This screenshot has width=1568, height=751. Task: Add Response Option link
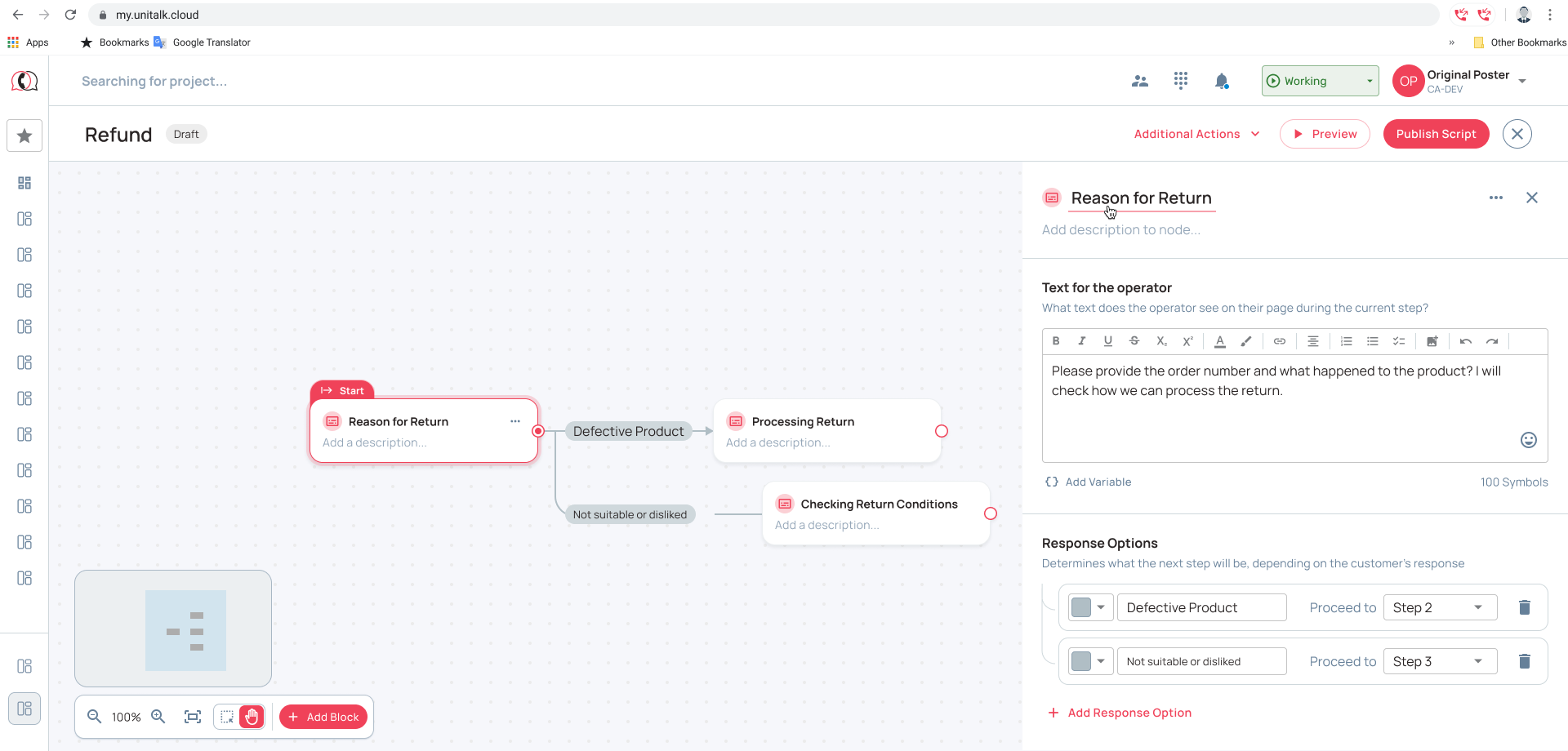[1120, 713]
